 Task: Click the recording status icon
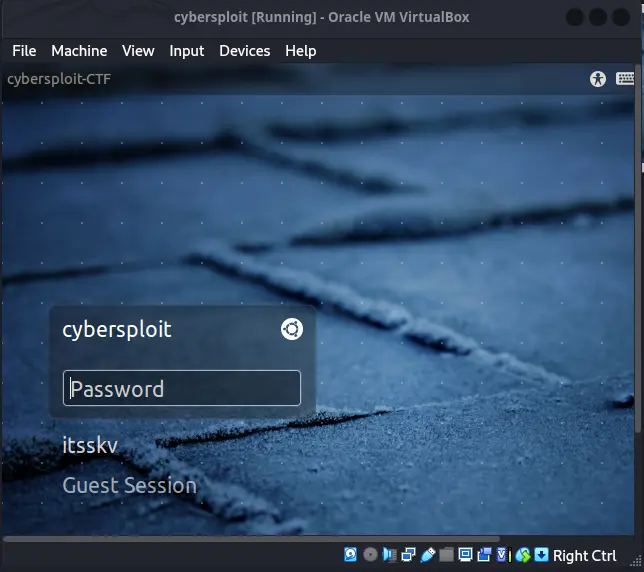point(484,555)
